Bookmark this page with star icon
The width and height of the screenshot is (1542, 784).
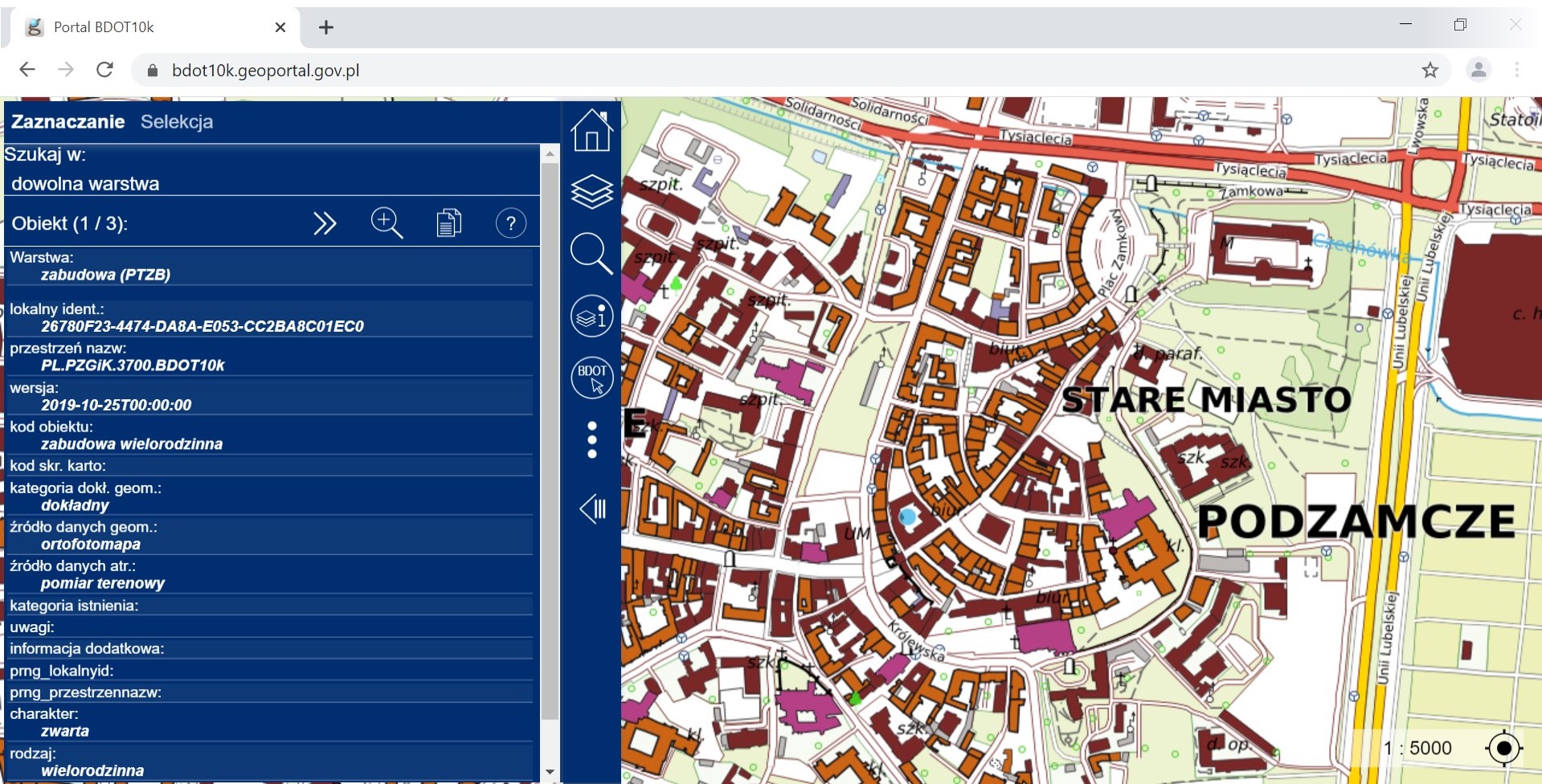(1430, 71)
